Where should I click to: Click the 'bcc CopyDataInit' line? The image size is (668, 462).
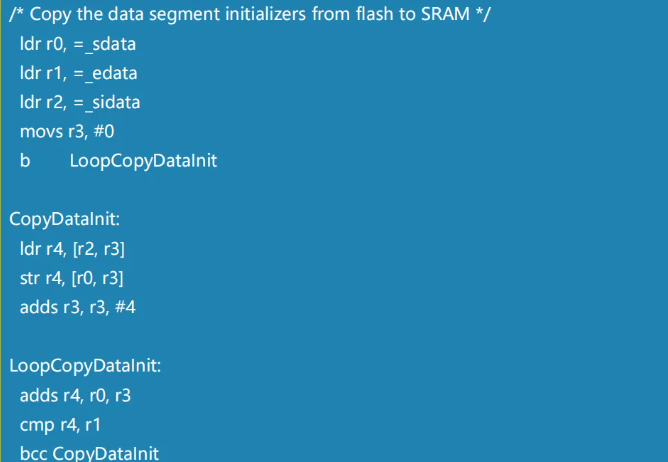89,453
